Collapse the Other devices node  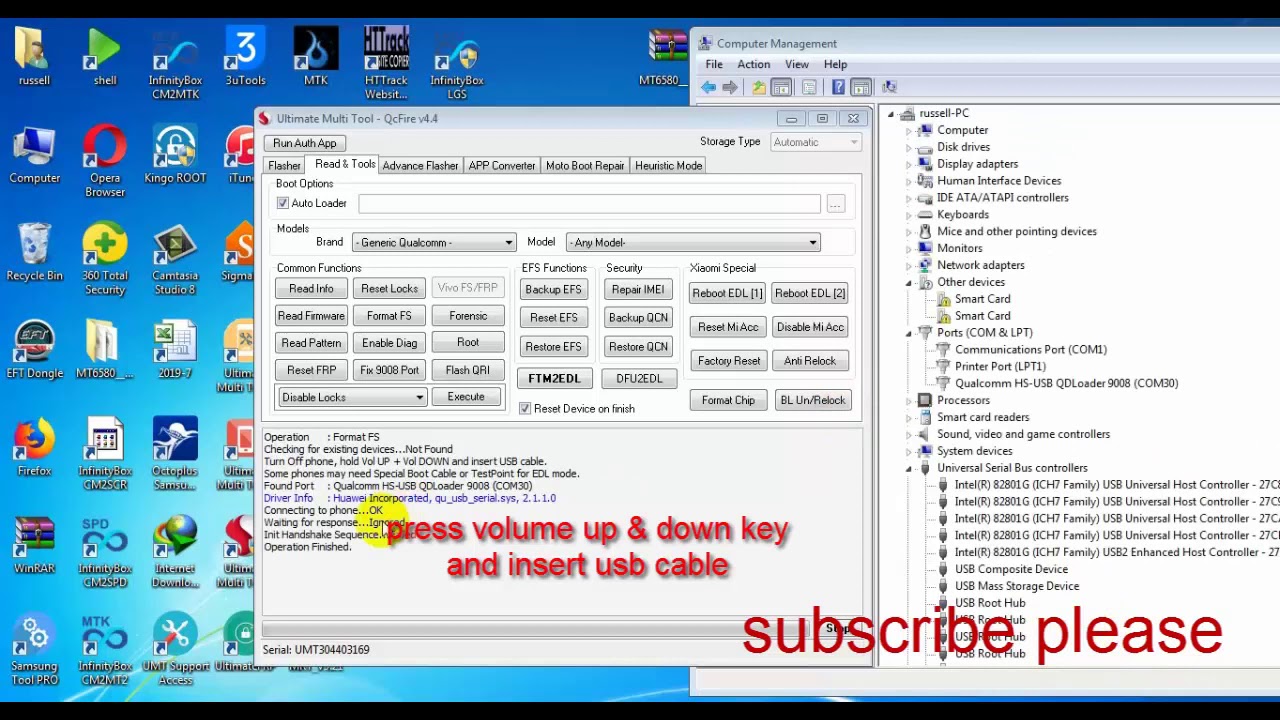tap(909, 282)
